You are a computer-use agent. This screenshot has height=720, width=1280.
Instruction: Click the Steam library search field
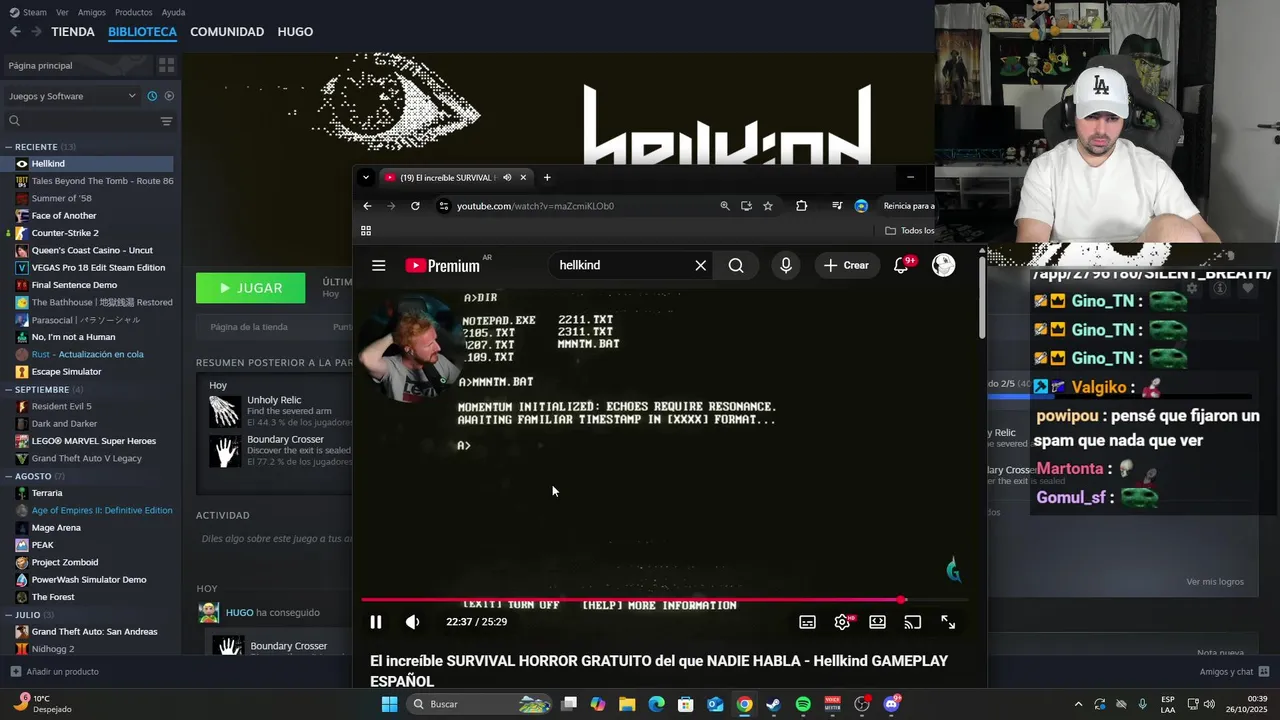point(80,121)
